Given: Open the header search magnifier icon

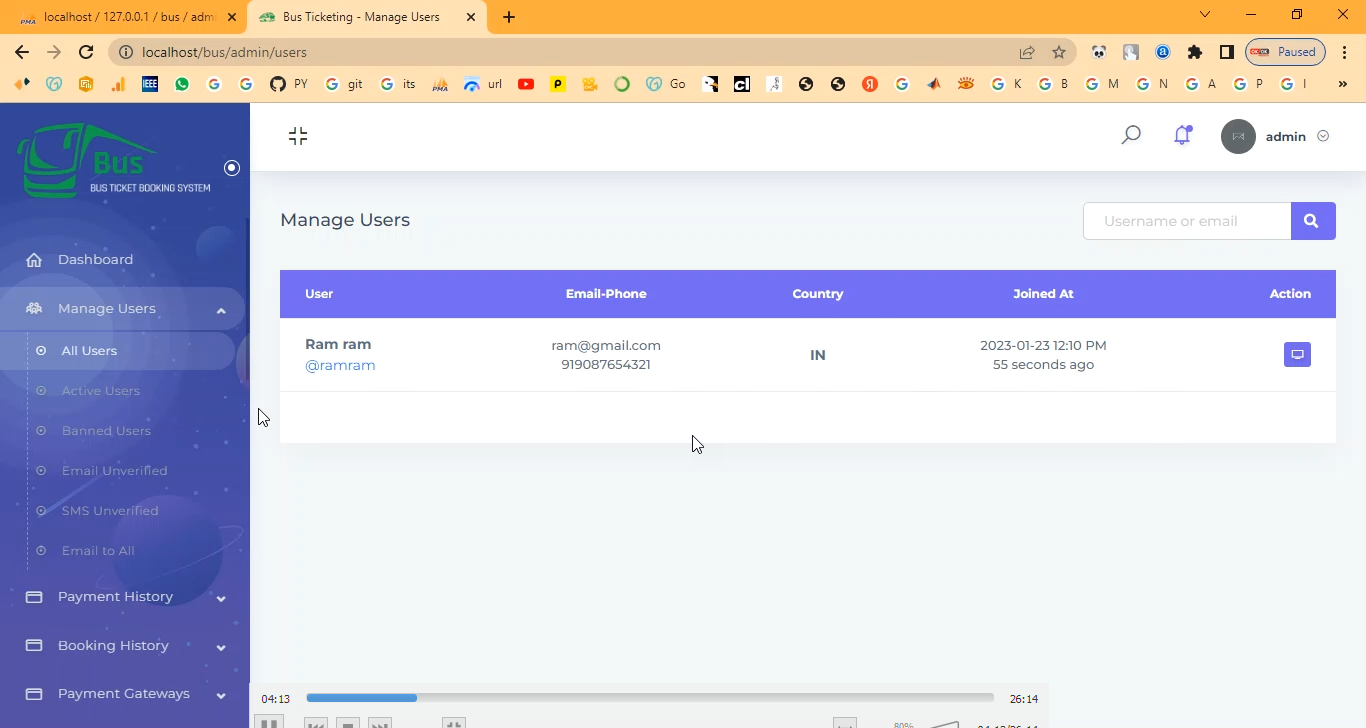Looking at the screenshot, I should tap(1131, 135).
